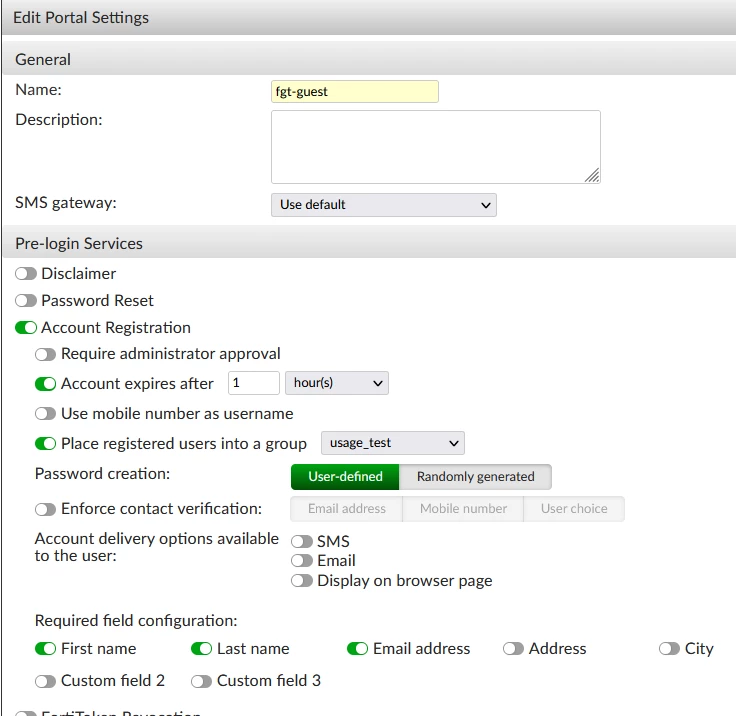Viewport: 736px width, 716px height.
Task: Click the account expiry number field
Action: pyautogui.click(x=254, y=383)
